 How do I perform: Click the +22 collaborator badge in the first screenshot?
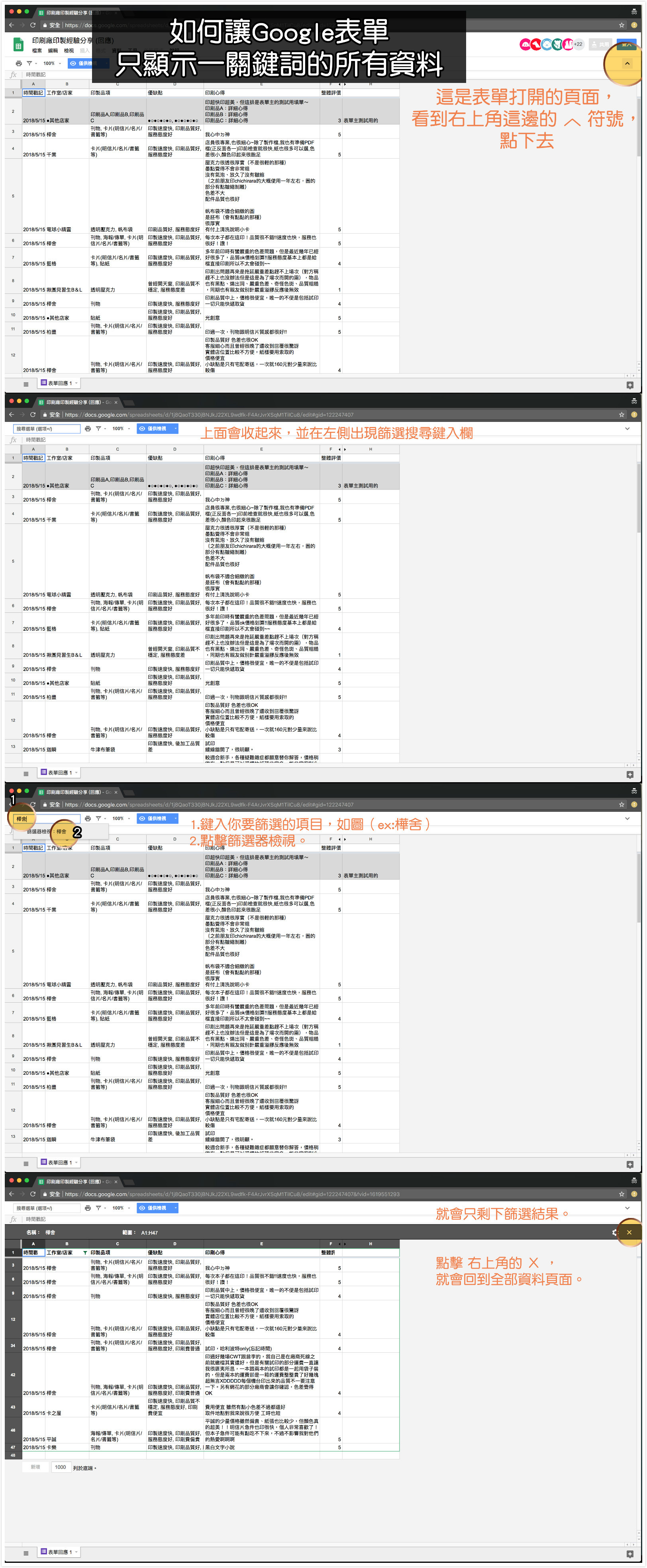pyautogui.click(x=578, y=44)
